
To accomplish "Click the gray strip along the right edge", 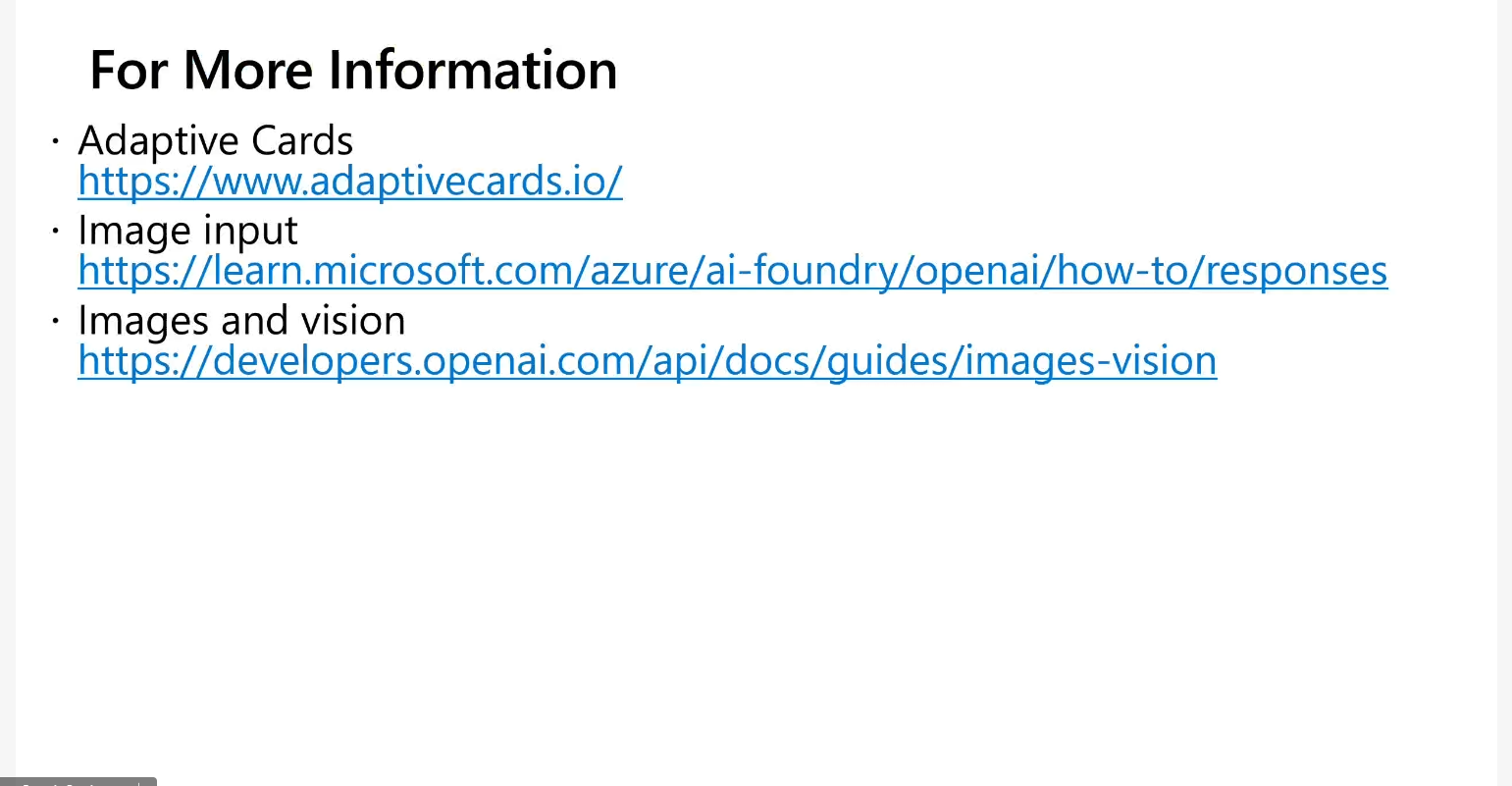I will point(1504,393).
